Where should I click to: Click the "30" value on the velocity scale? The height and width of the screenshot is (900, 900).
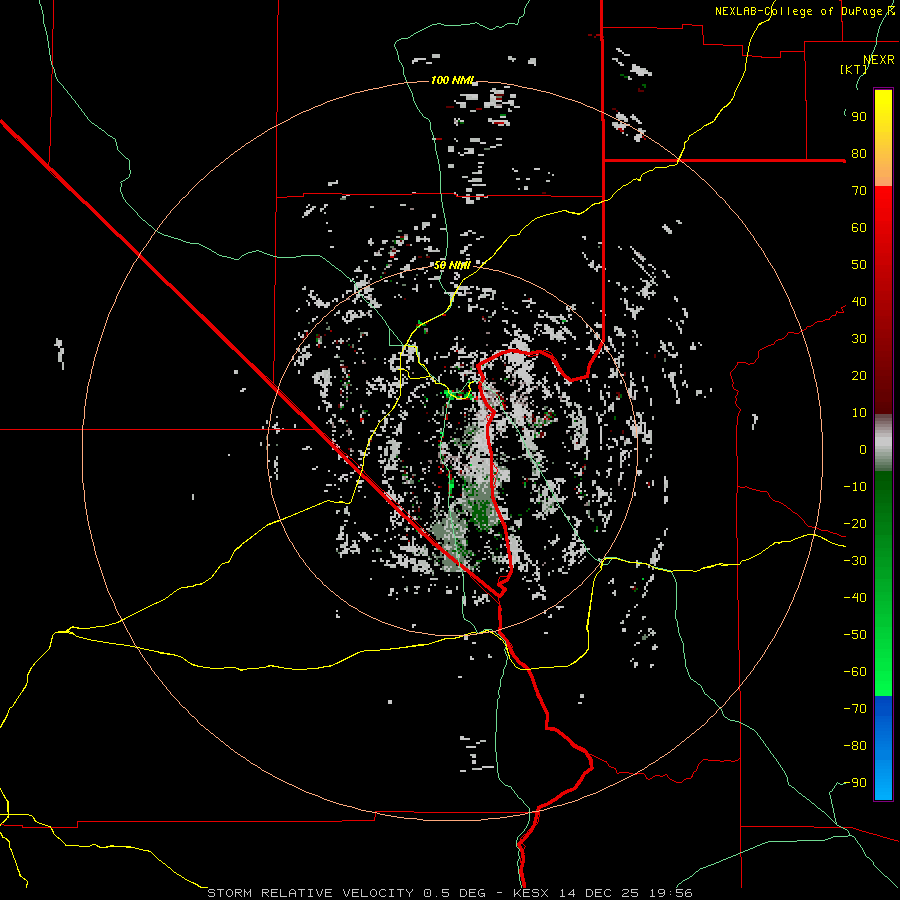point(859,339)
